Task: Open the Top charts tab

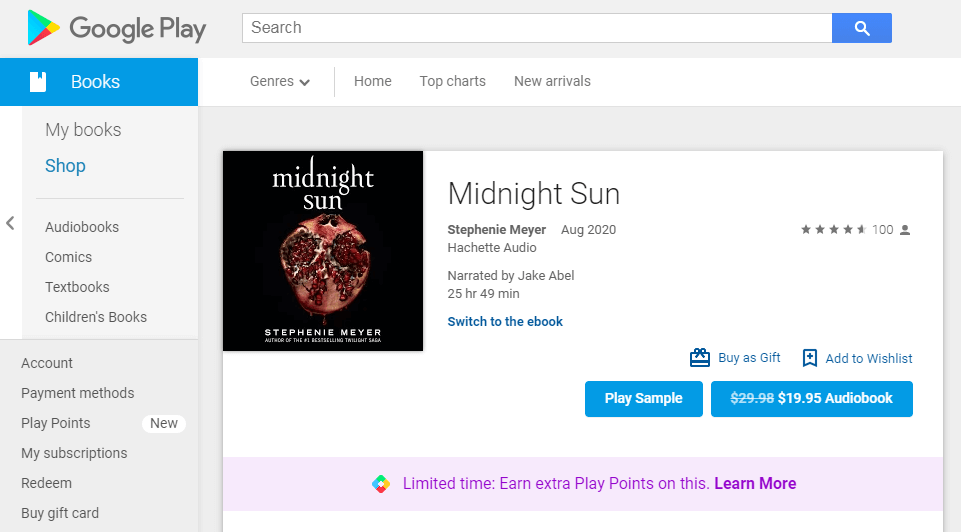Action: 452,81
